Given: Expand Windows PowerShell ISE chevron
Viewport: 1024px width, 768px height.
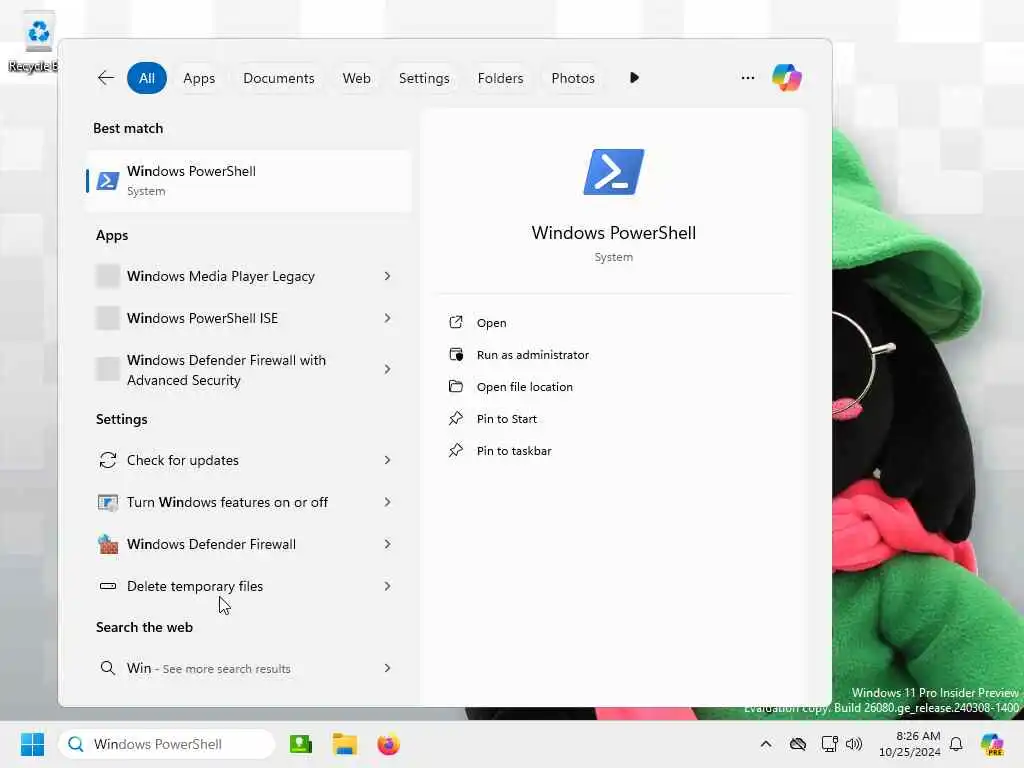Looking at the screenshot, I should pos(387,318).
